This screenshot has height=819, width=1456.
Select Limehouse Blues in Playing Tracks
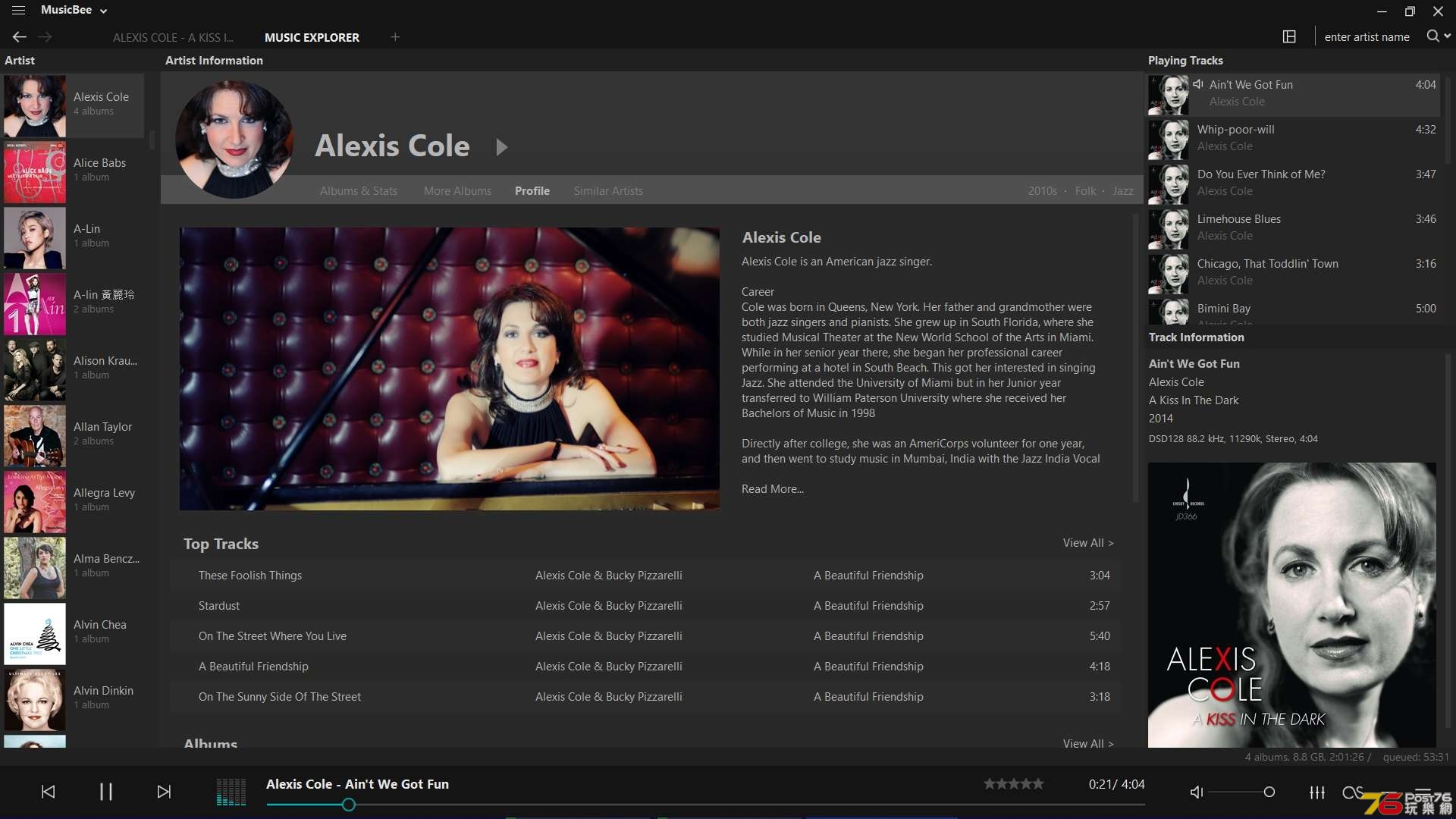pos(1294,228)
